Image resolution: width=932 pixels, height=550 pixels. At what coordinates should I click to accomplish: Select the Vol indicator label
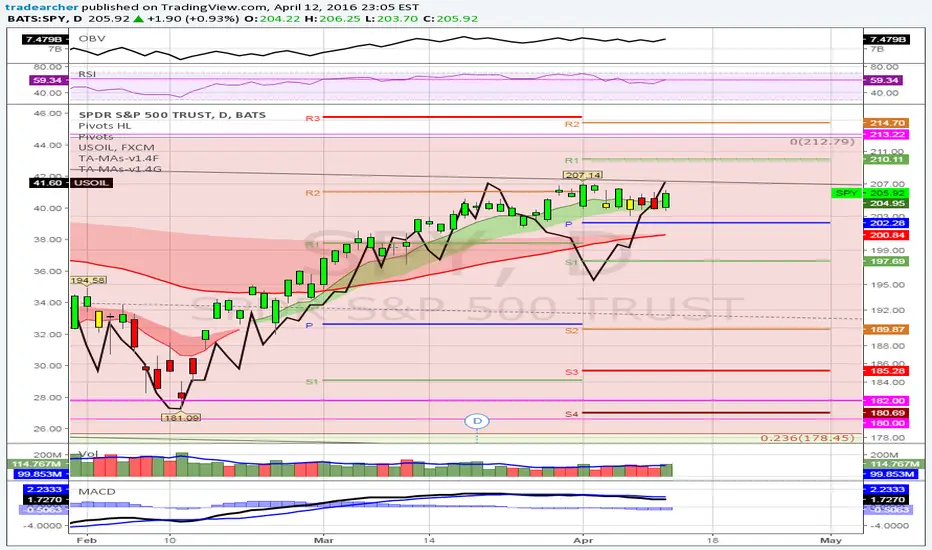coord(88,454)
